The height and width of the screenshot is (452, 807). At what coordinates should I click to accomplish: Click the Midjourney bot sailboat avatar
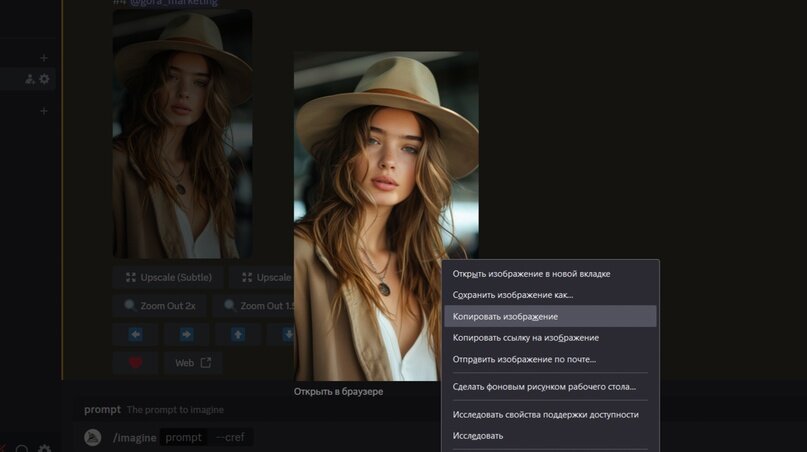pos(93,438)
